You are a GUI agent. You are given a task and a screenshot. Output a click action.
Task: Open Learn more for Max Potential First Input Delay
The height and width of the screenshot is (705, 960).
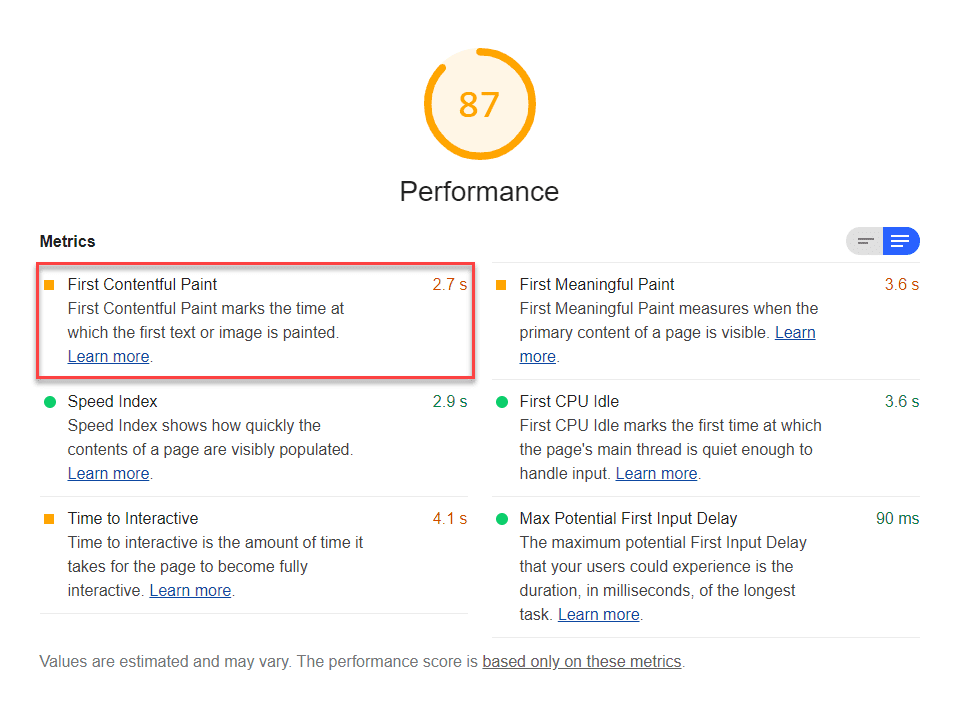click(x=599, y=614)
